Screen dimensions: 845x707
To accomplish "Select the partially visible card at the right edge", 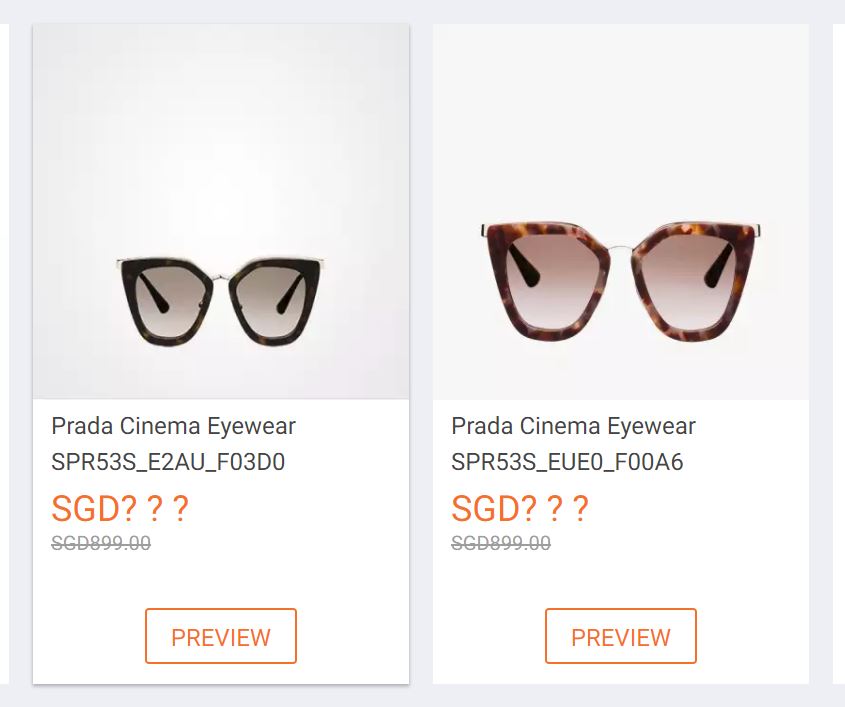I will [839, 350].
